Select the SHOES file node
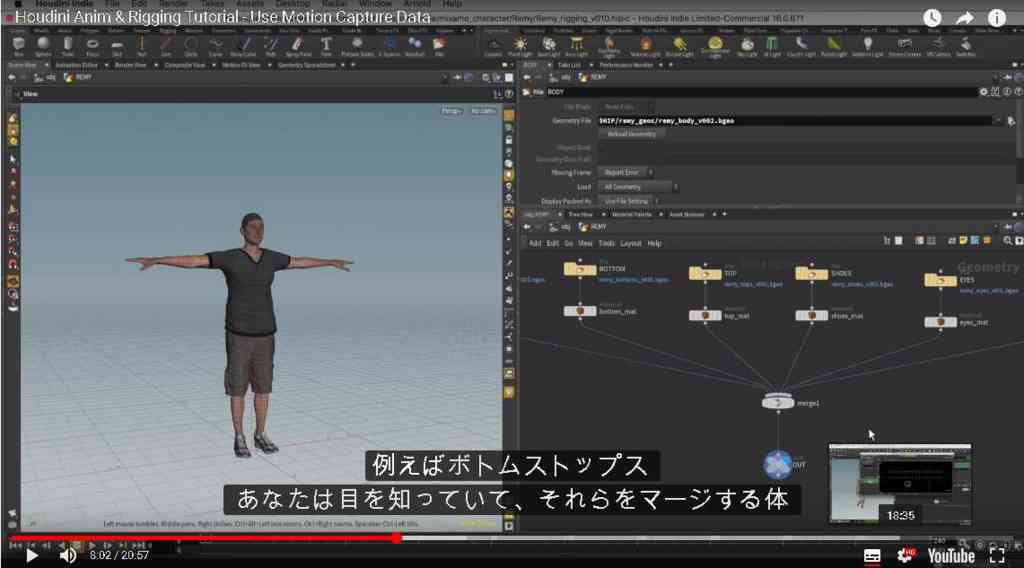The image size is (1024, 568). (x=812, y=274)
